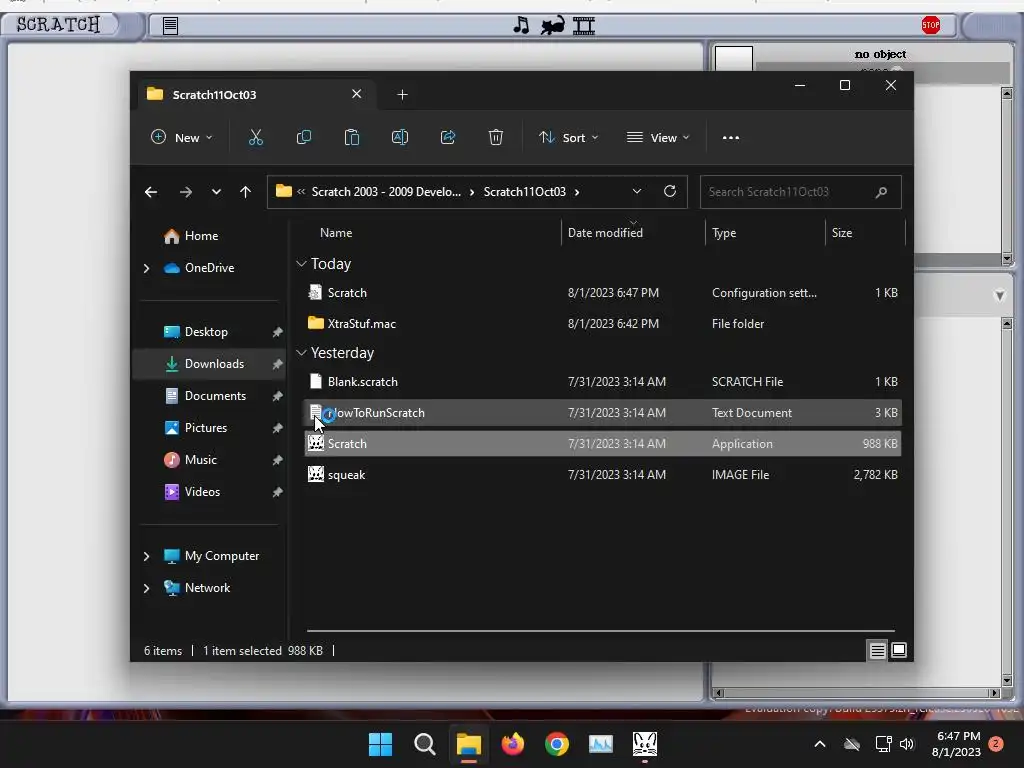
Task: Open taskbar Search
Action: [x=424, y=744]
